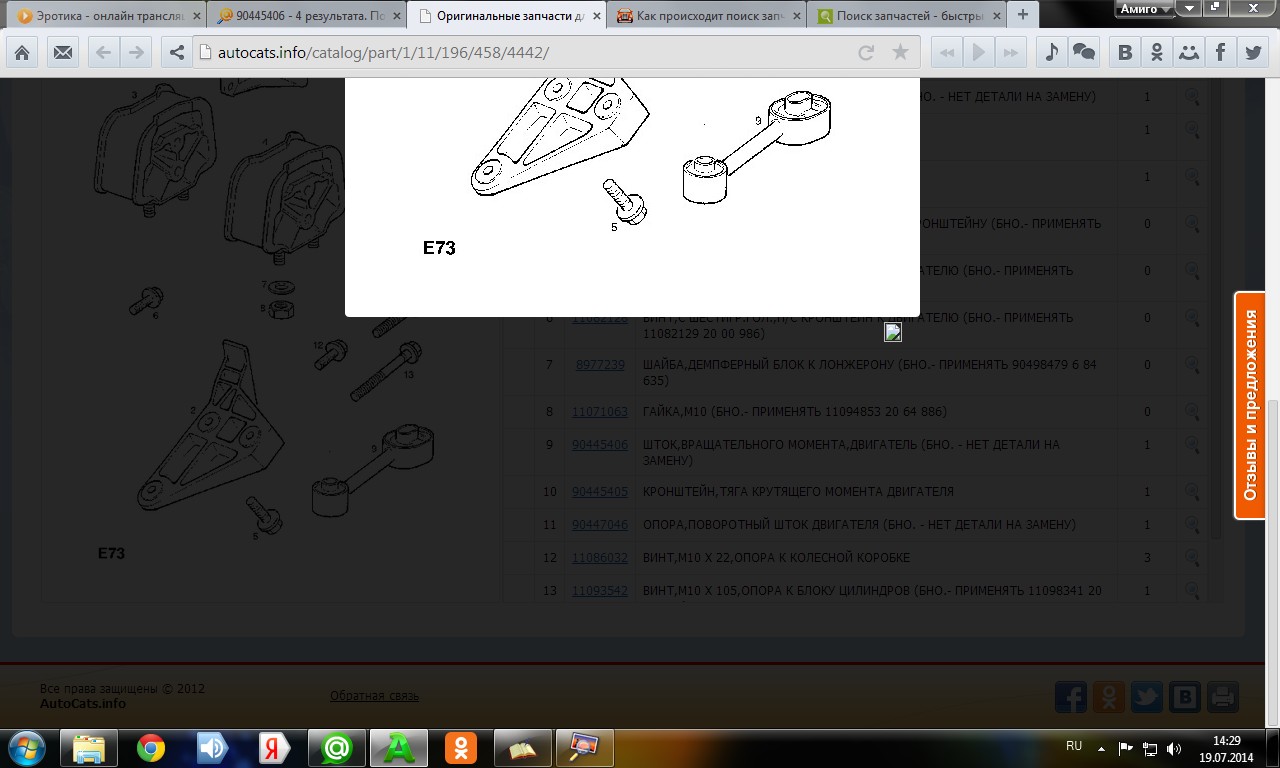Viewport: 1280px width, 768px height.
Task: Open the mail envelope icon in toolbar
Action: pos(63,53)
